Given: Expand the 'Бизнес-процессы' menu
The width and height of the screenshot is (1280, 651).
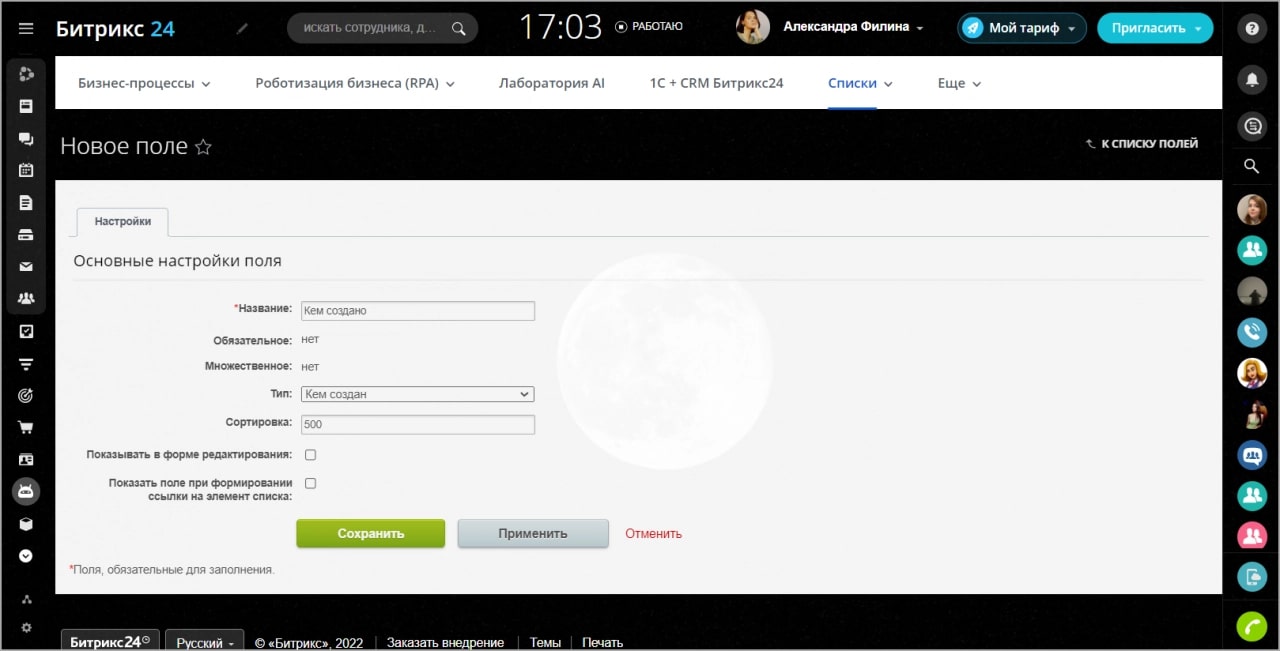Looking at the screenshot, I should click(x=144, y=83).
